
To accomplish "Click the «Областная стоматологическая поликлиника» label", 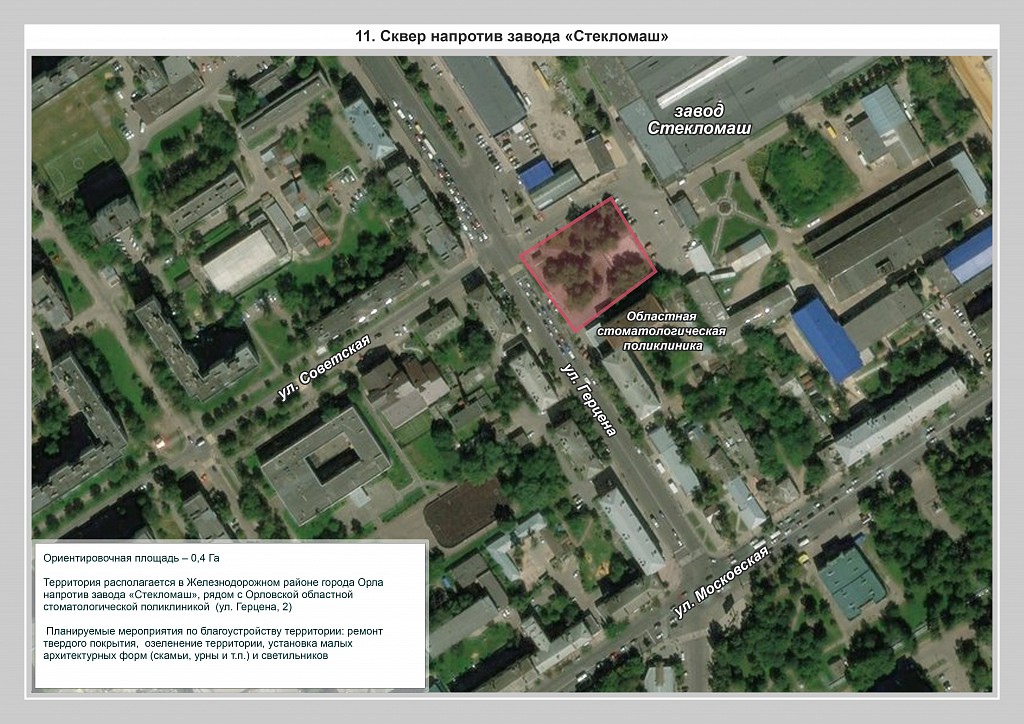I will click(x=660, y=330).
